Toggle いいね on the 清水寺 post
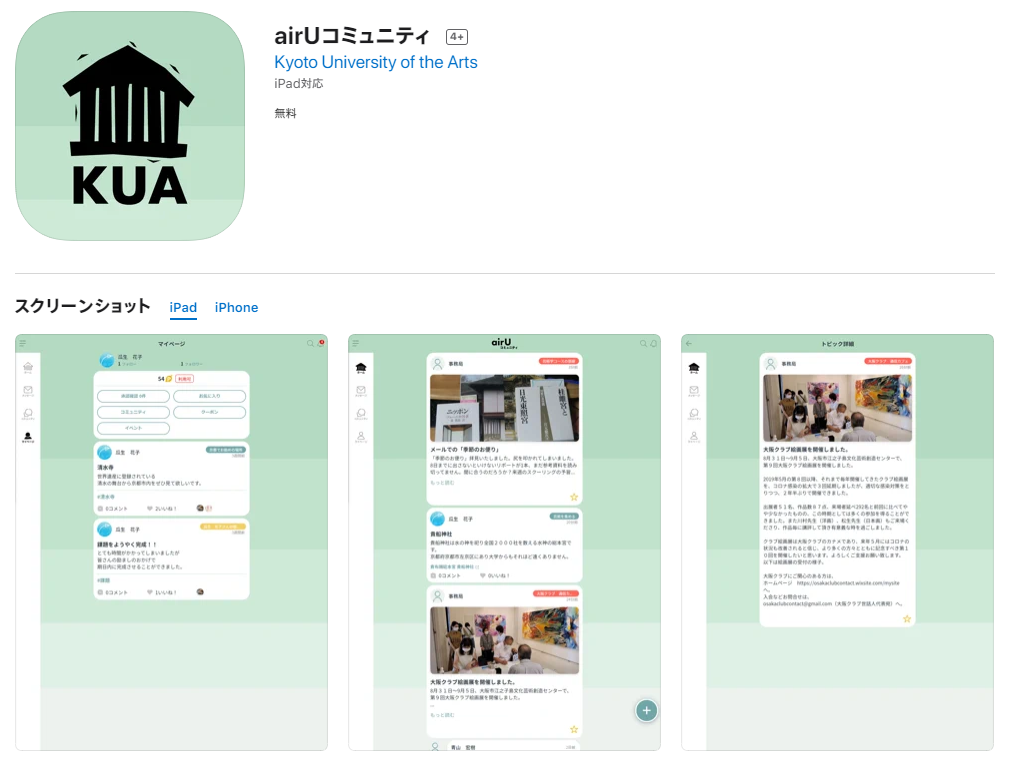 pos(149,510)
